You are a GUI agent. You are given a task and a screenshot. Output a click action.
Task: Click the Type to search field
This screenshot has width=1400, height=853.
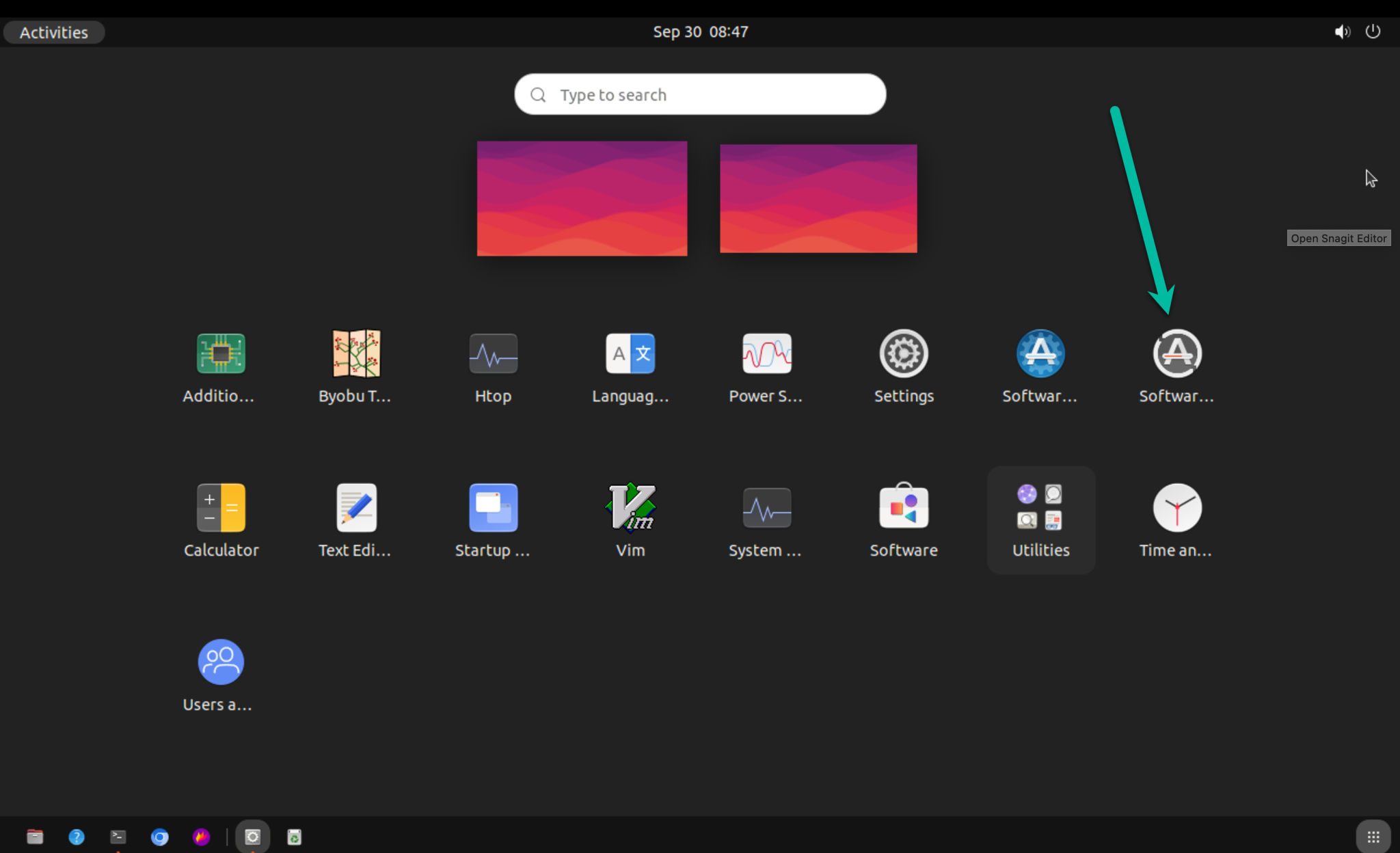click(x=699, y=94)
